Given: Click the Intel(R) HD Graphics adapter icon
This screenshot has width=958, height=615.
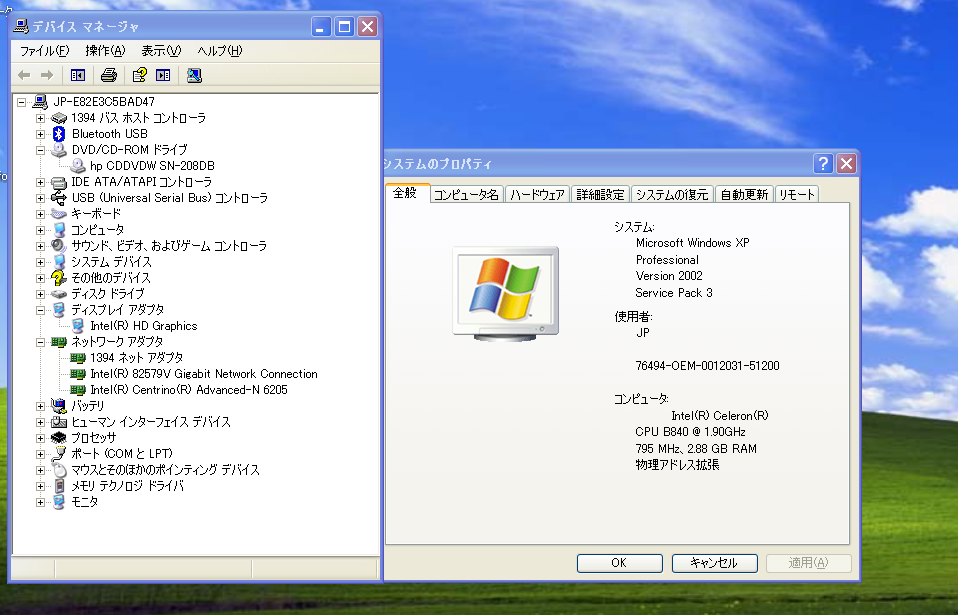Looking at the screenshot, I should pyautogui.click(x=78, y=326).
